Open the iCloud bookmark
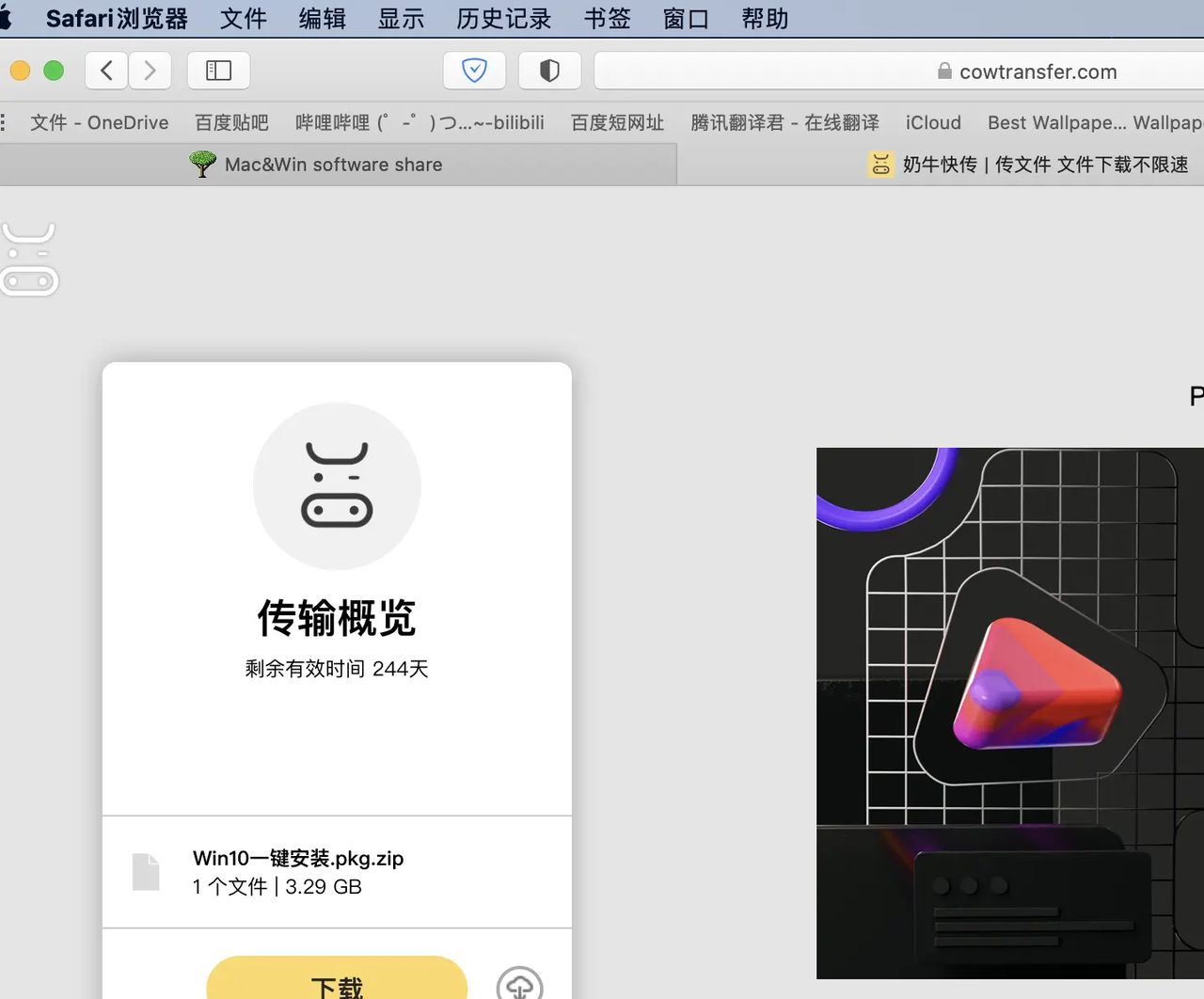1204x999 pixels. click(933, 122)
